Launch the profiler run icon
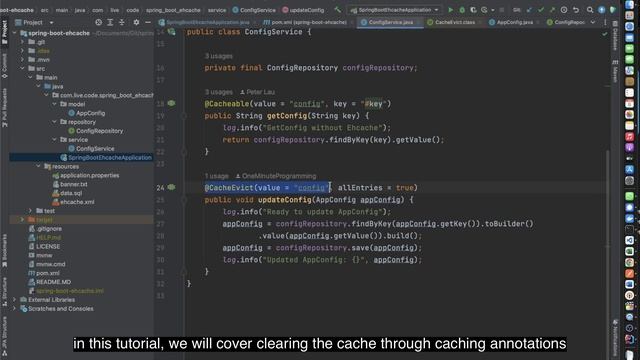 [484, 10]
